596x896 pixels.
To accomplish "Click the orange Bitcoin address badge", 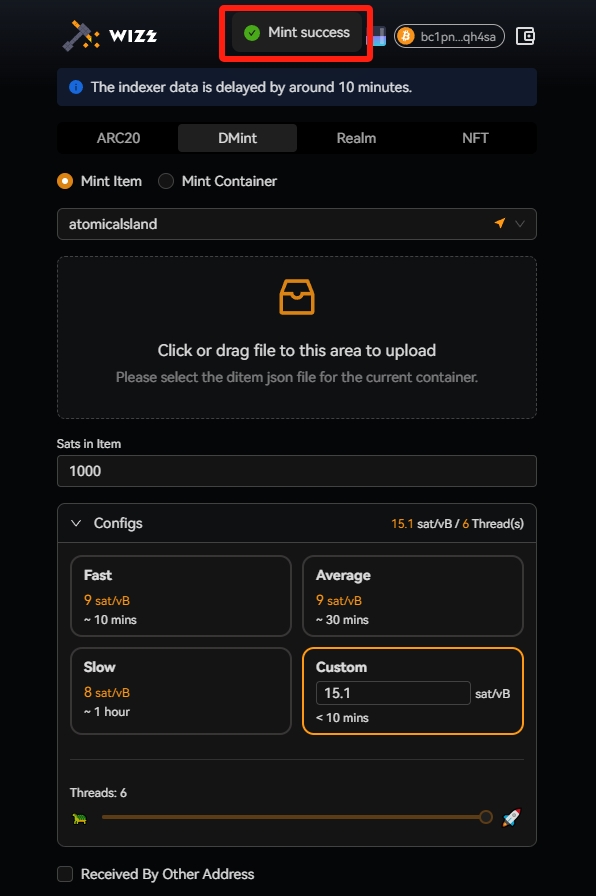I will coord(449,37).
